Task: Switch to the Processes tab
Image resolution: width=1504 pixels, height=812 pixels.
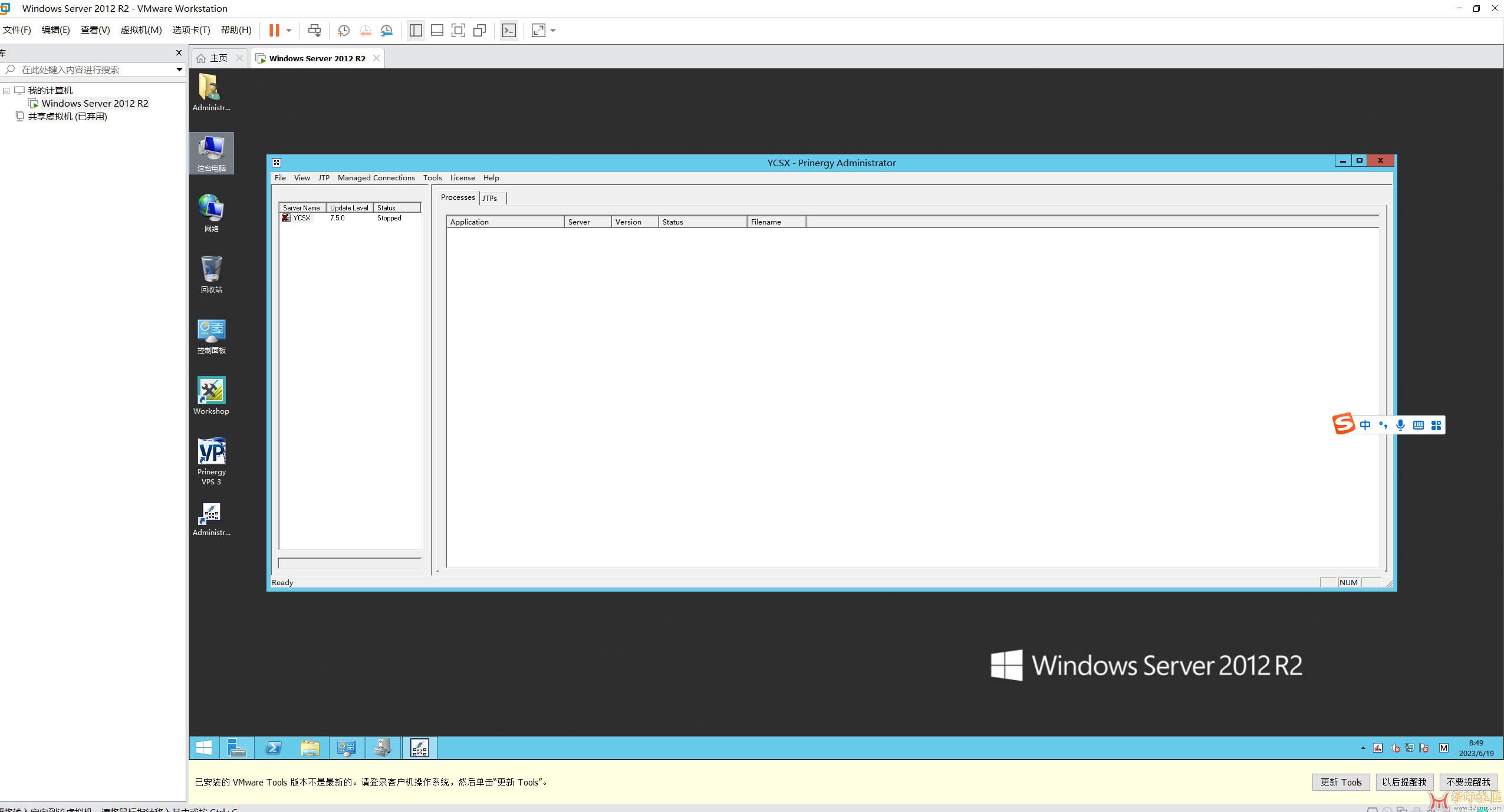Action: [x=458, y=197]
